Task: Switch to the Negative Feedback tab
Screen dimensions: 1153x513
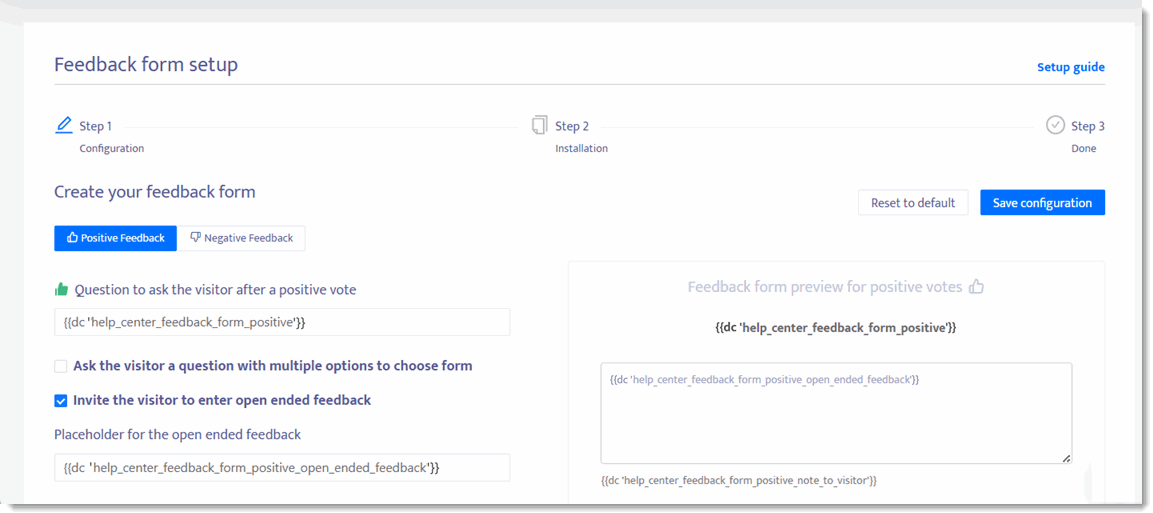Action: pyautogui.click(x=241, y=238)
